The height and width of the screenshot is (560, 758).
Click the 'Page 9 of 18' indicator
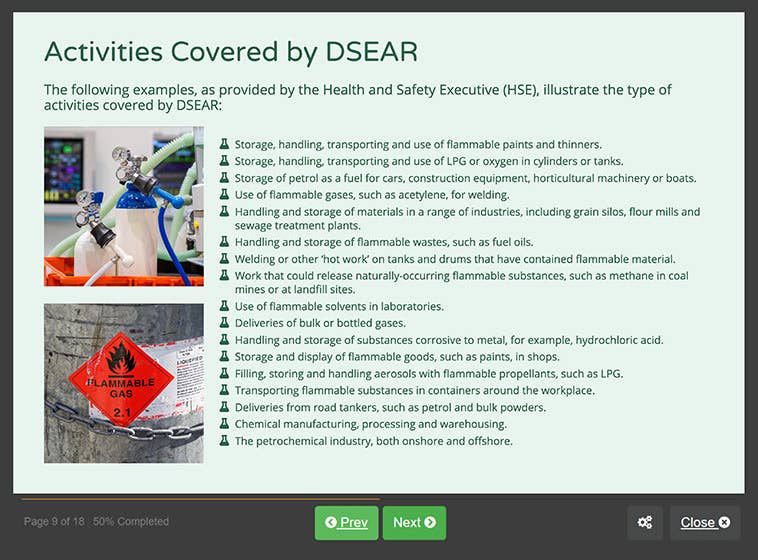[54, 522]
